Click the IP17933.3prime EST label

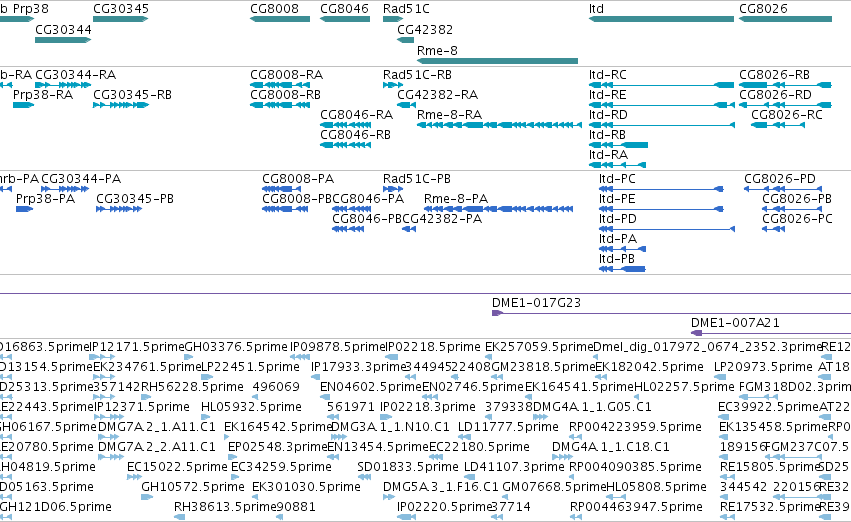(x=359, y=367)
